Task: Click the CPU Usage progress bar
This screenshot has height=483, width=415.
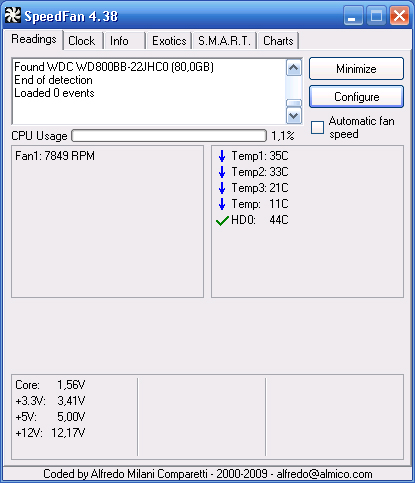Action: tap(169, 136)
